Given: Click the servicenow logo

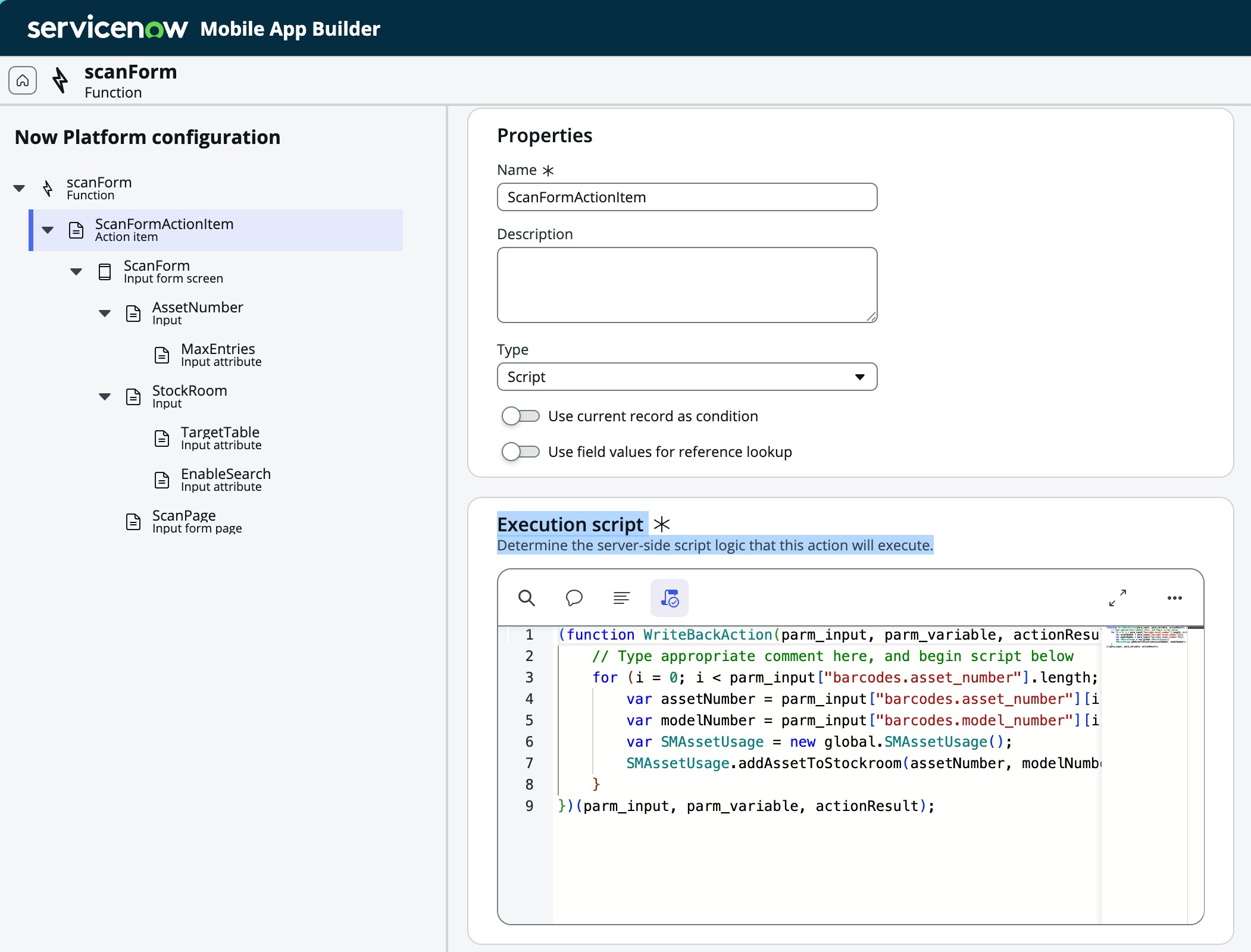Looking at the screenshot, I should [x=108, y=27].
